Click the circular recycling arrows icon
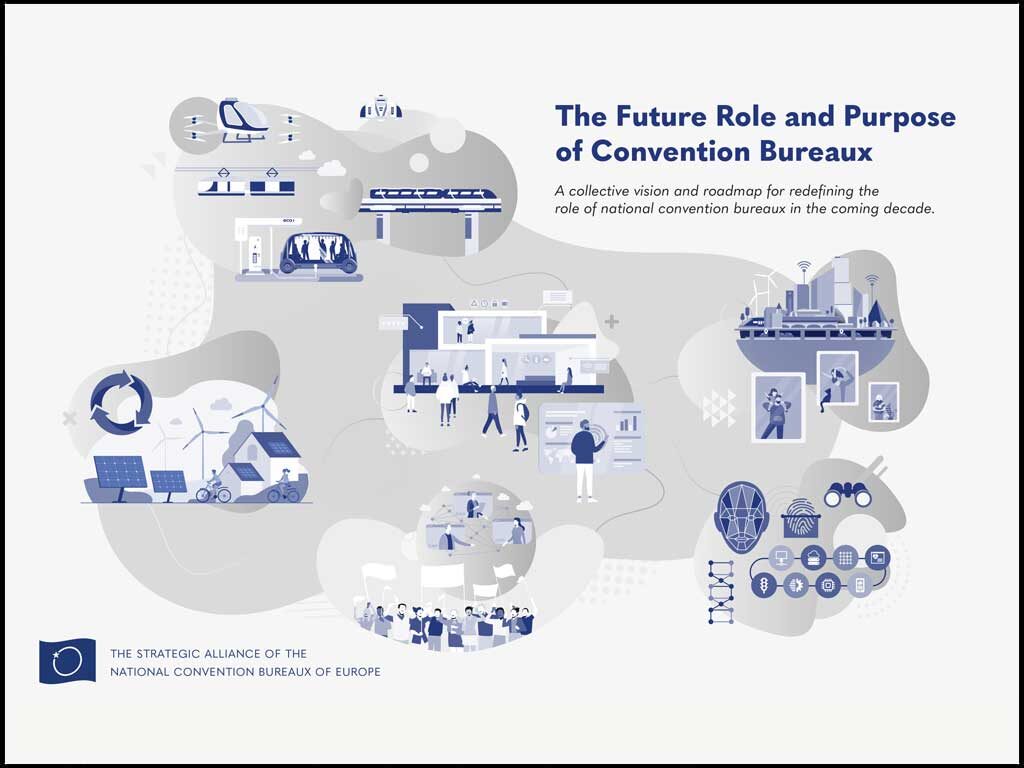The image size is (1024, 768). 121,402
